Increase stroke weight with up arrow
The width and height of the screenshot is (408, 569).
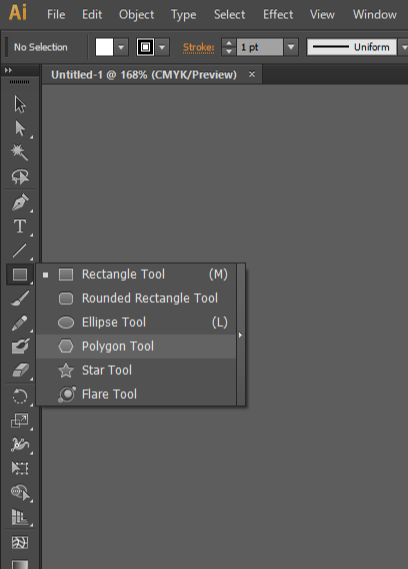[229, 43]
